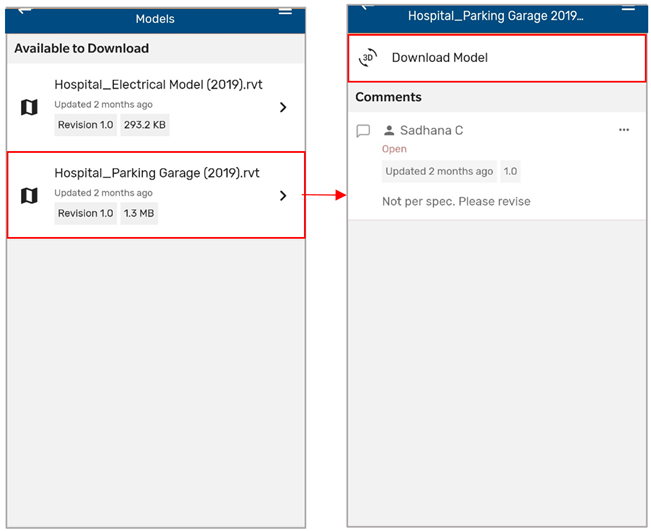Screen dimensions: 651x531
Task: Go back from Hospital_Parking Garage detail screen
Action: point(367,7)
